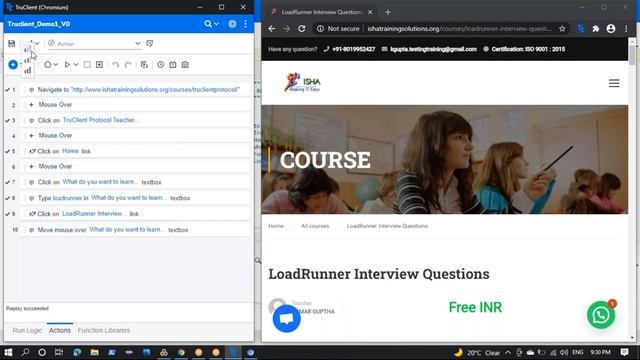This screenshot has width=640, height=360.
Task: Click the ISHA logo on the website
Action: pyautogui.click(x=302, y=82)
